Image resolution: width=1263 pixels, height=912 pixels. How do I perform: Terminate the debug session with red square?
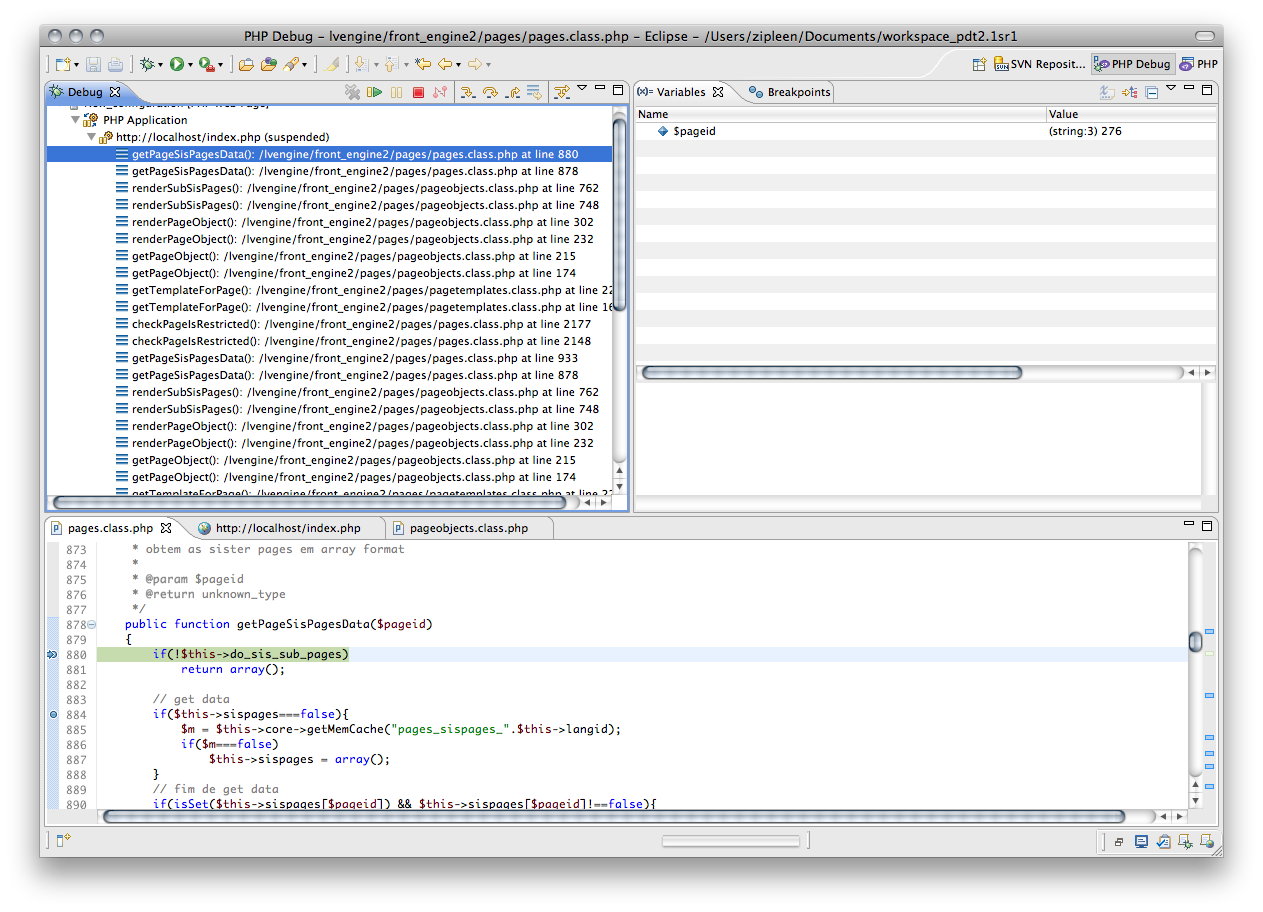[x=418, y=92]
